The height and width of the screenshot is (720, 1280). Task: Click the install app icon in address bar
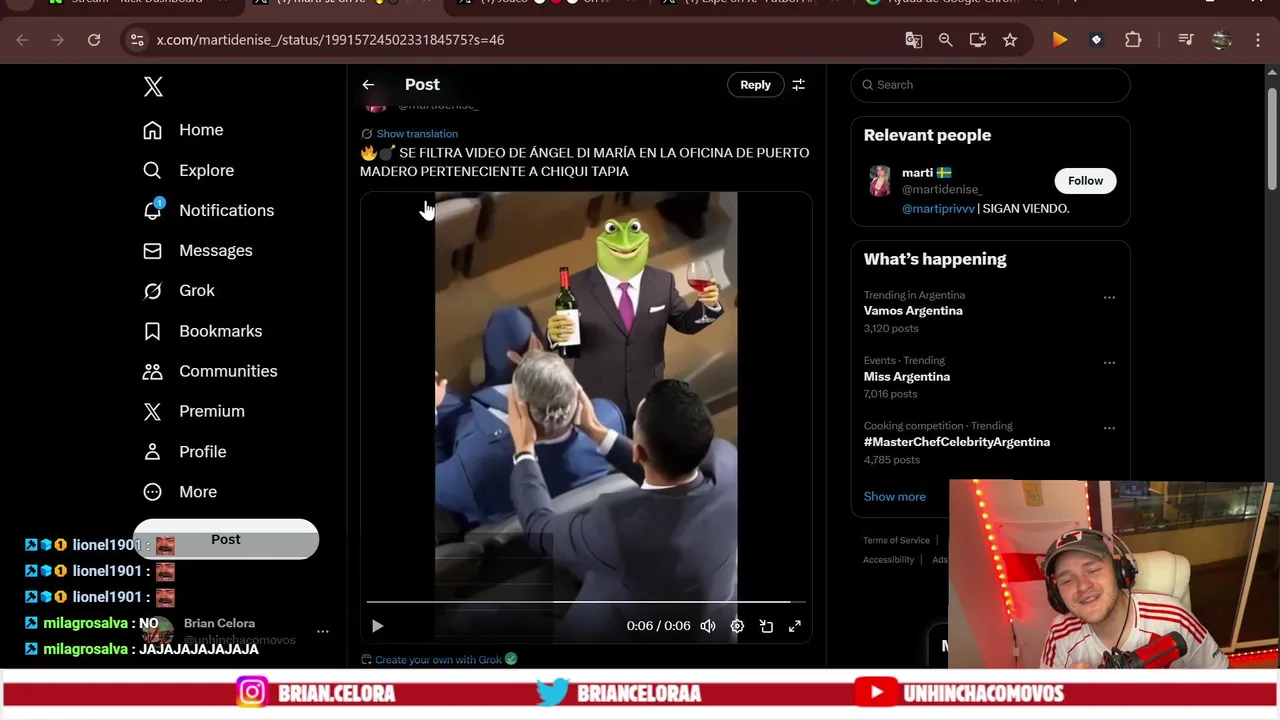[x=977, y=40]
